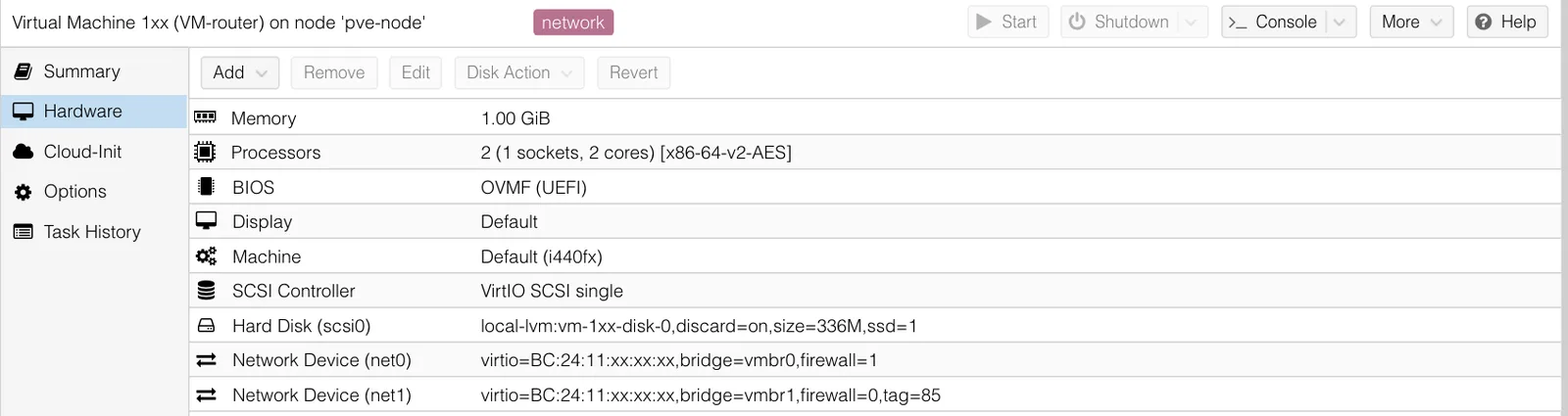Click the SCSI Controller database icon

point(206,291)
